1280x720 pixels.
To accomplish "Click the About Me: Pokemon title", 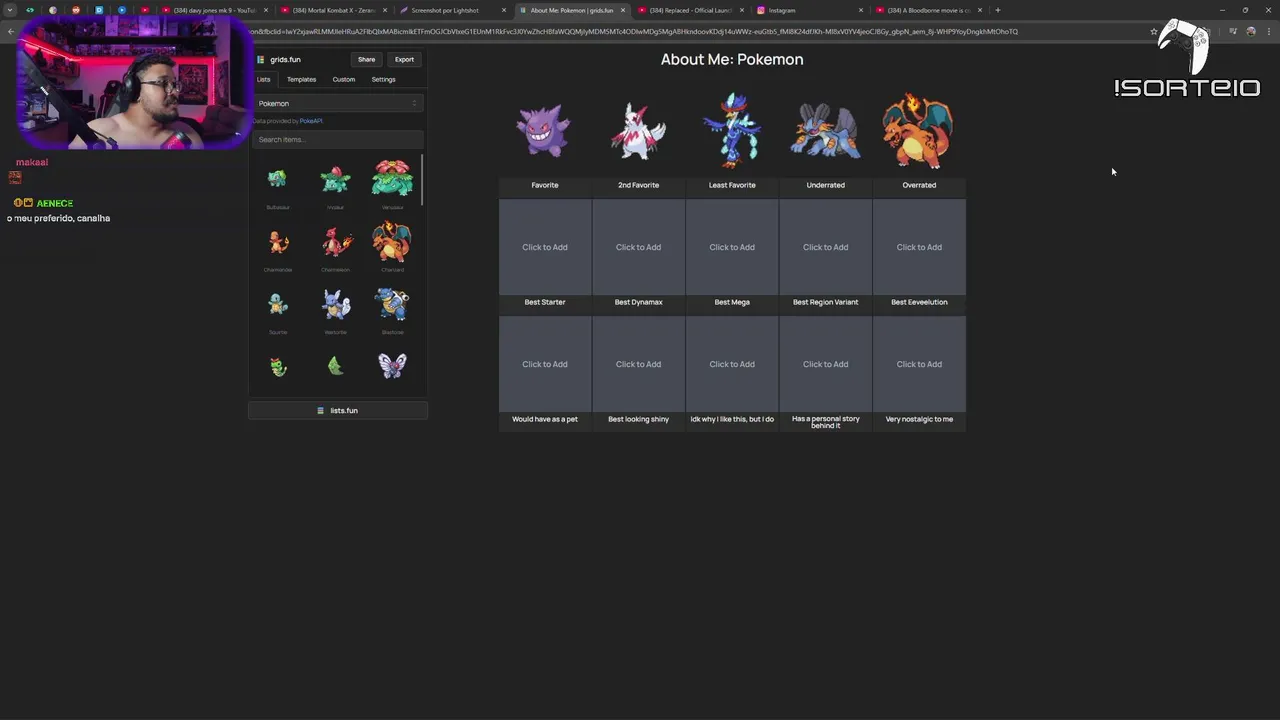I will pyautogui.click(x=732, y=59).
